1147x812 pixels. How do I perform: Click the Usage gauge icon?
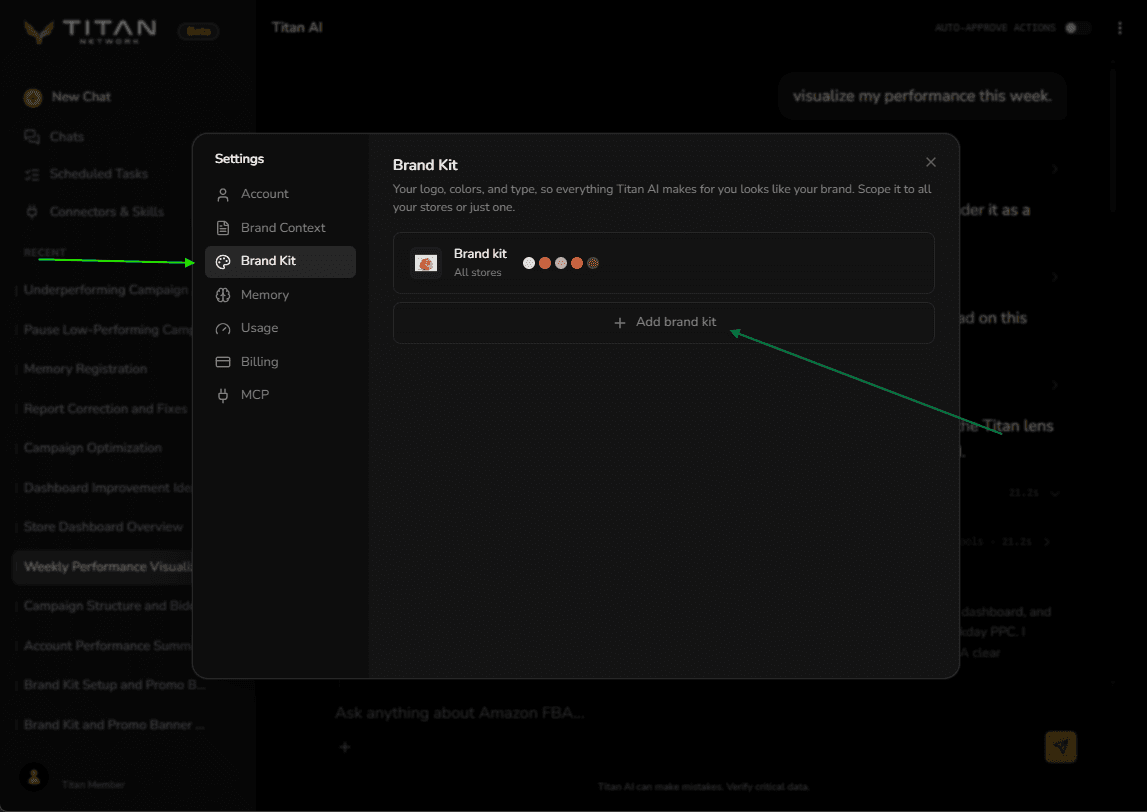pos(223,328)
